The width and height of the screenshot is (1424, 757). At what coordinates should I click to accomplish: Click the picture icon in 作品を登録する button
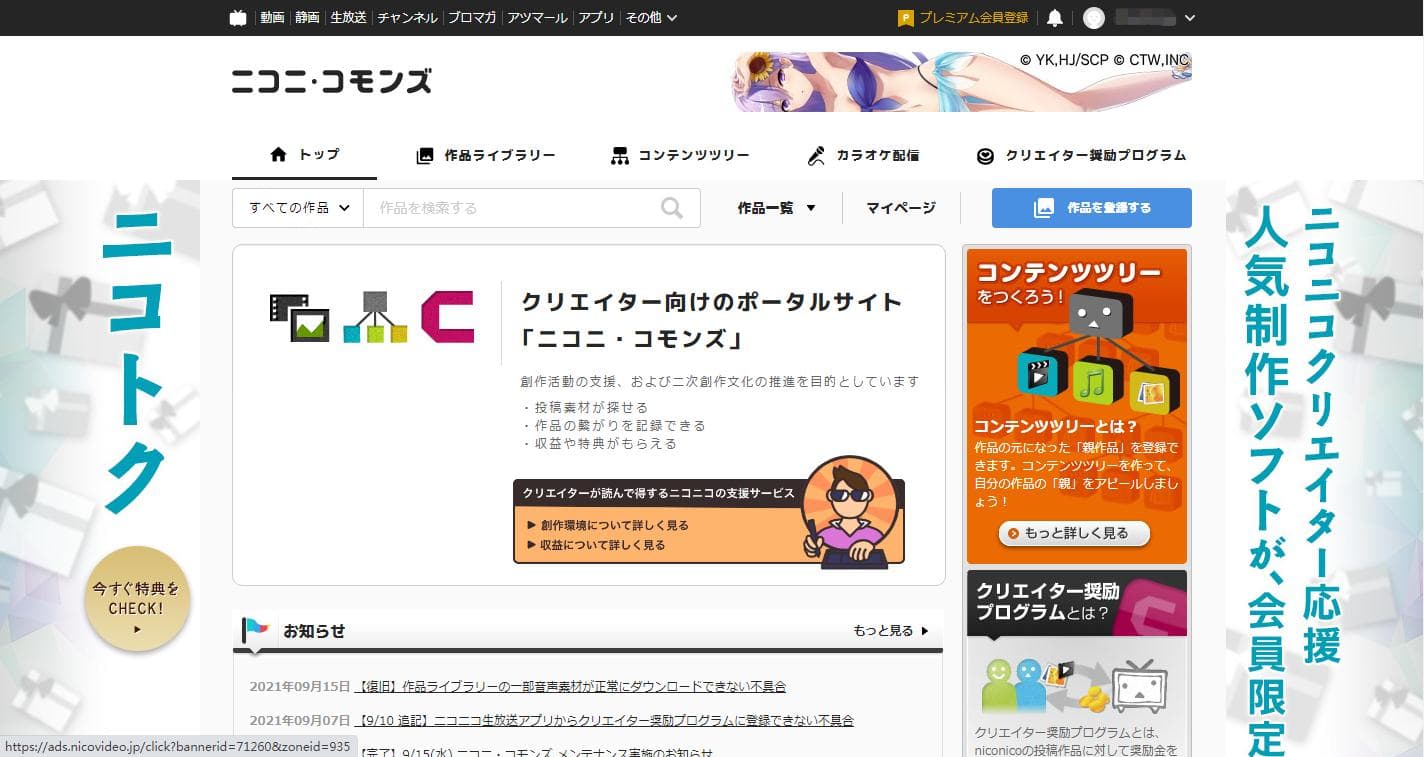click(1044, 208)
